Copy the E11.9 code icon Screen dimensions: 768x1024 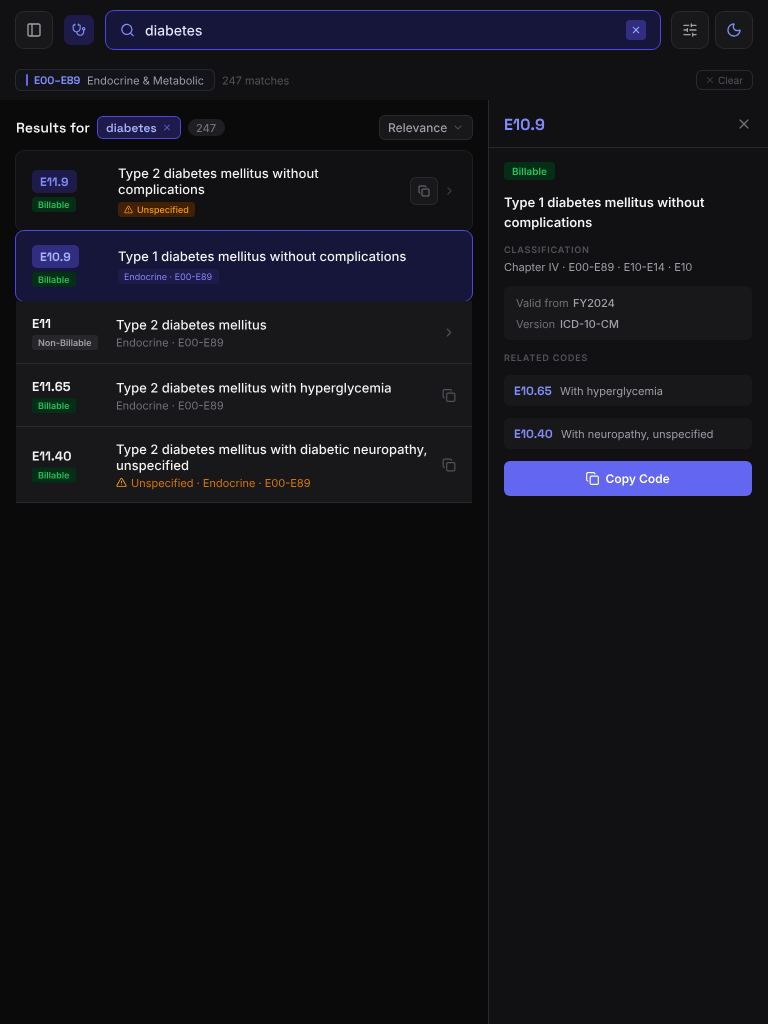pyautogui.click(x=424, y=191)
